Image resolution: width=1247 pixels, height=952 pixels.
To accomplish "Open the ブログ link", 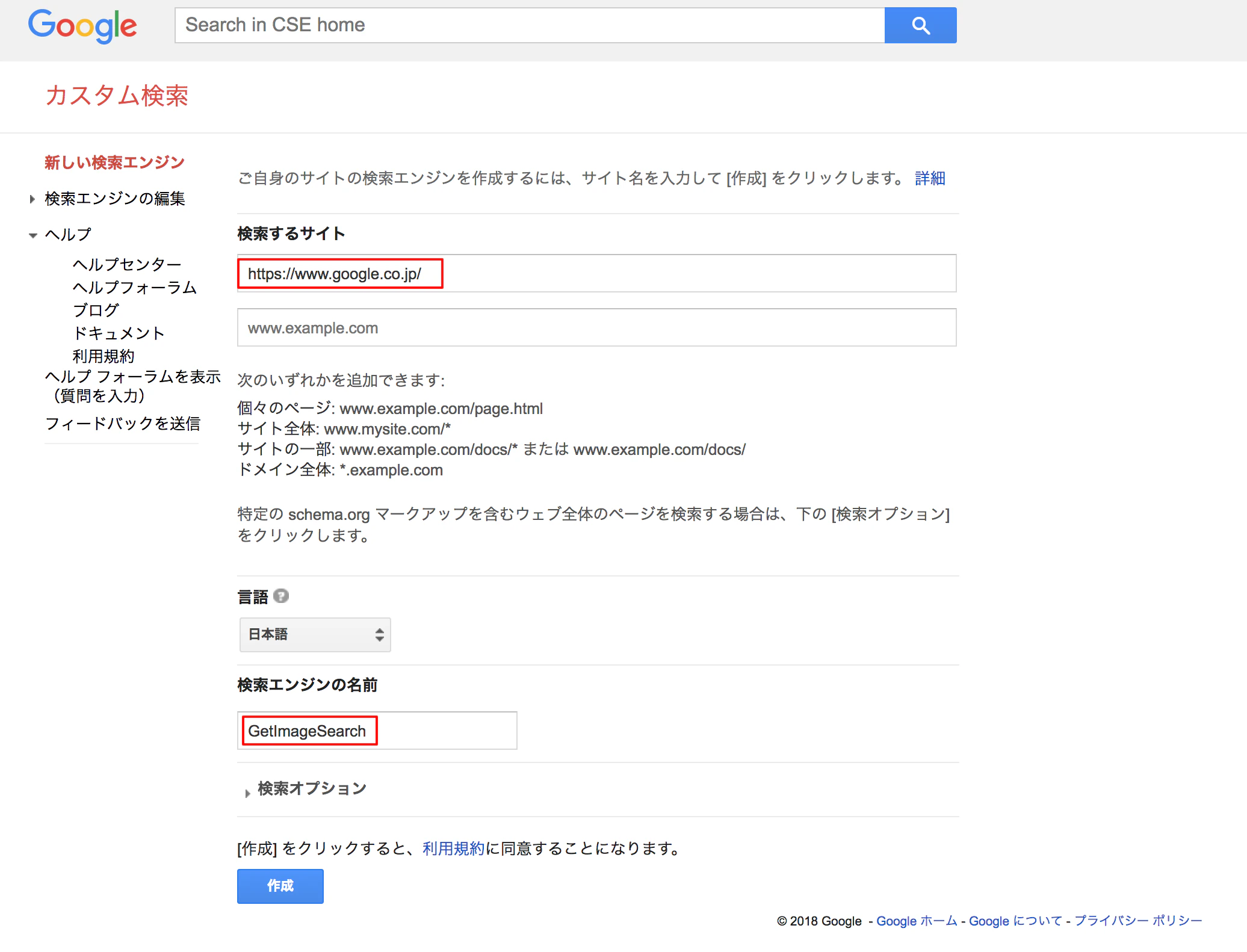I will tap(95, 310).
